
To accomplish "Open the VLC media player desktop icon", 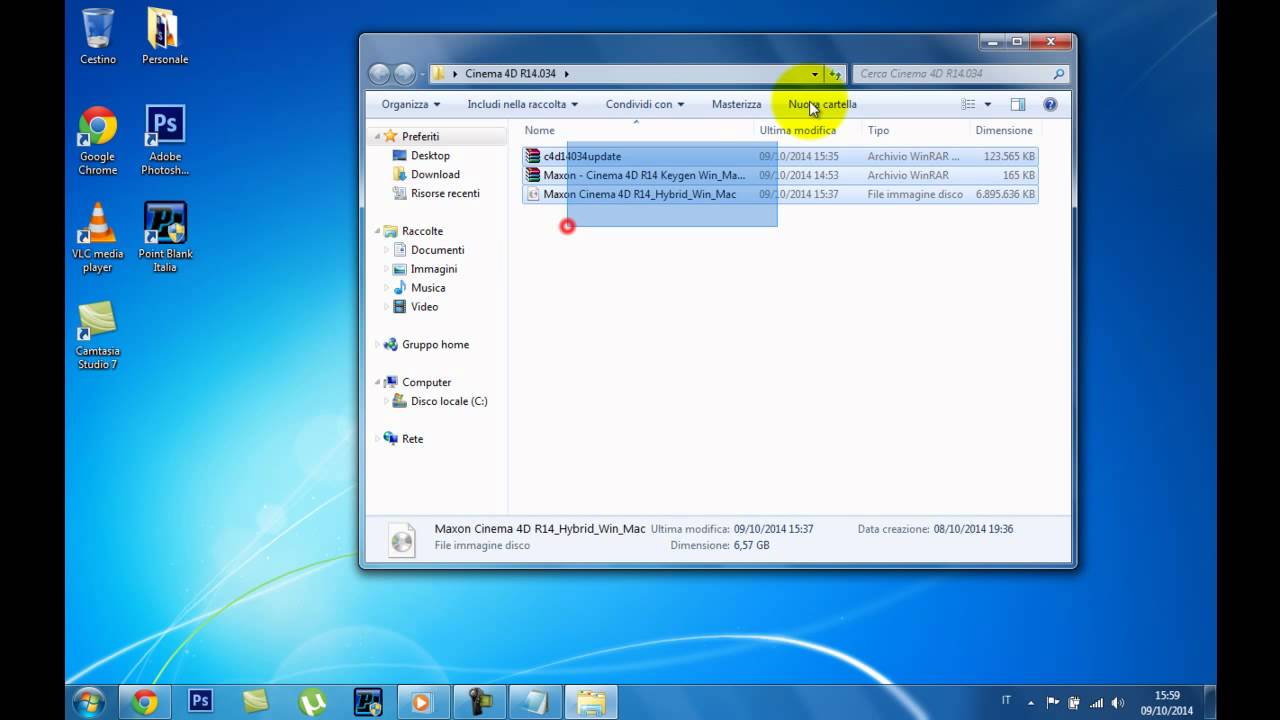I will (98, 238).
